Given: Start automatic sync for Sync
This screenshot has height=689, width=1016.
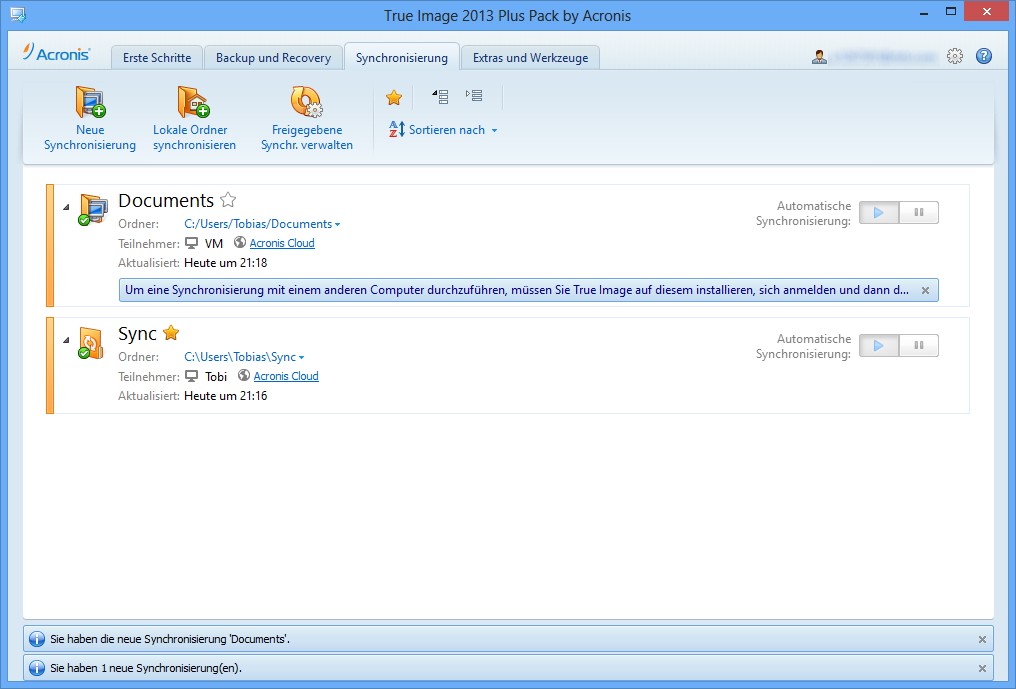Looking at the screenshot, I should (x=879, y=345).
